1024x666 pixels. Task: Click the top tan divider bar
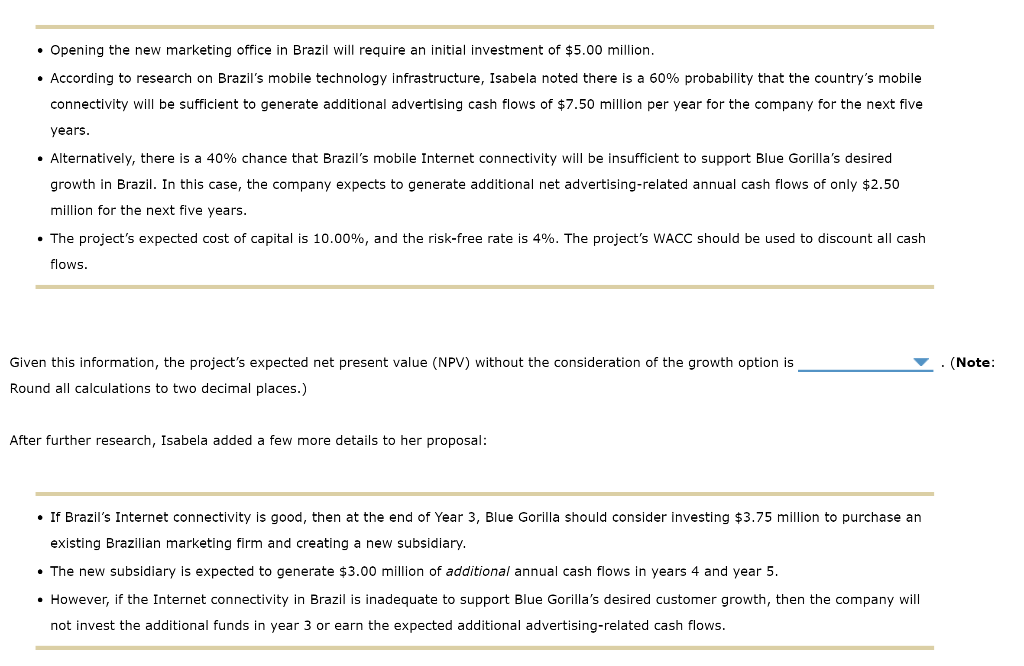point(484,26)
